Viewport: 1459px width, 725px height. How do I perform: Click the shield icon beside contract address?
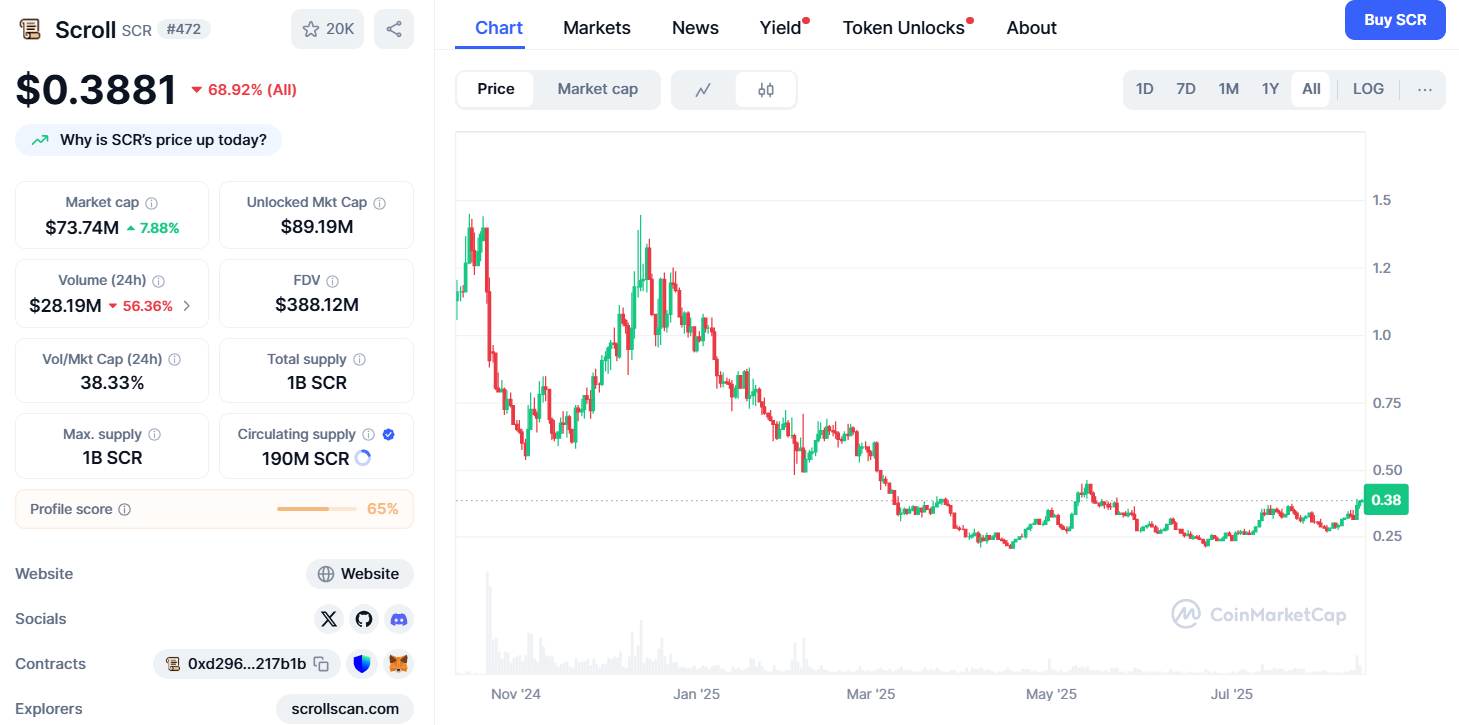coord(362,664)
